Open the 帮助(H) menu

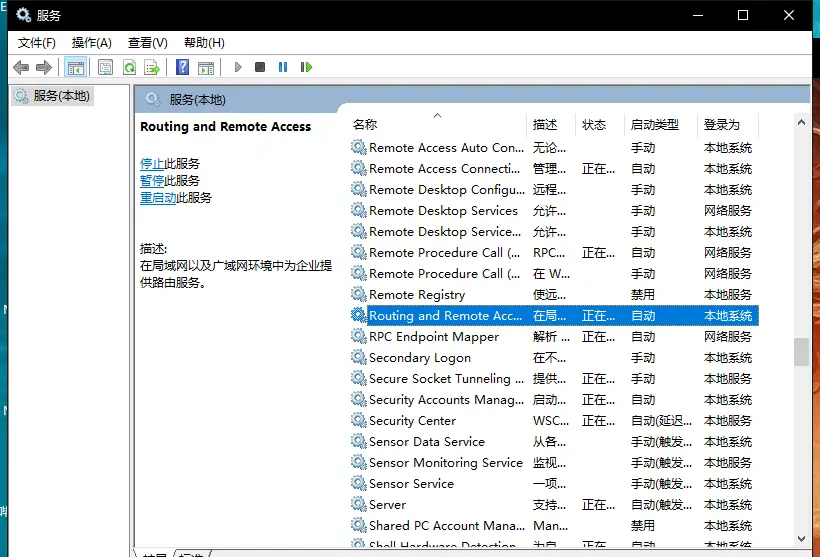(204, 43)
